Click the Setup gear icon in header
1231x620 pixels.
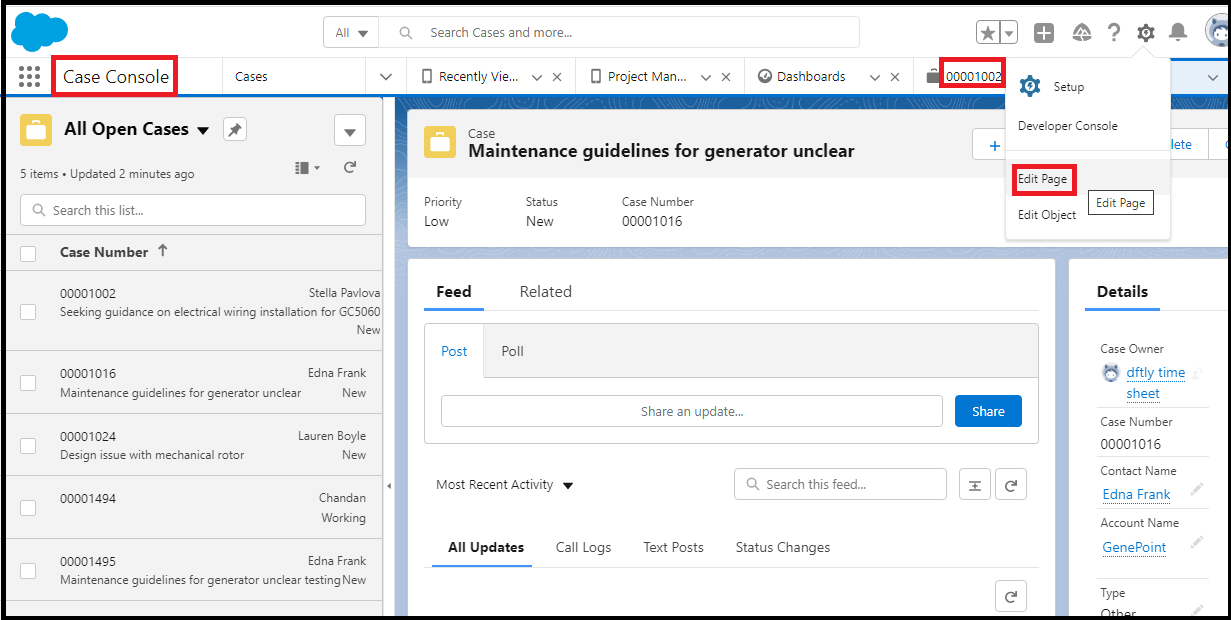(1146, 33)
